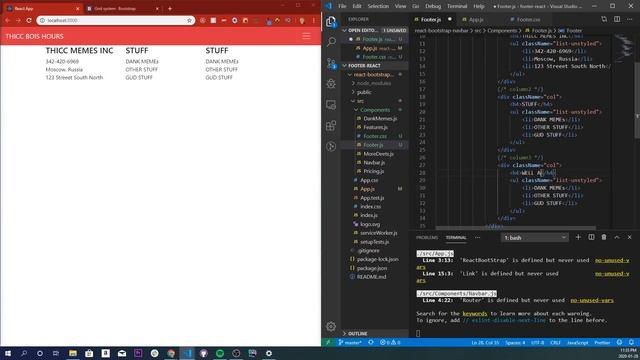Click the keywords link in terminal
Viewport: 640px width, 360px height.
(x=474, y=313)
